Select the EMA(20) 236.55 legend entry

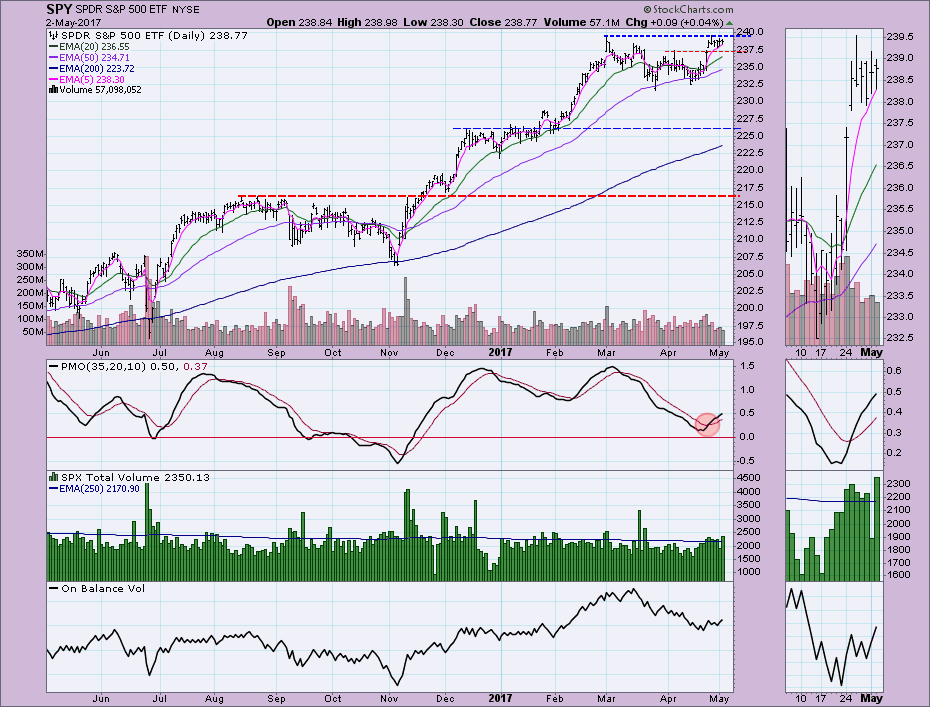pos(89,46)
